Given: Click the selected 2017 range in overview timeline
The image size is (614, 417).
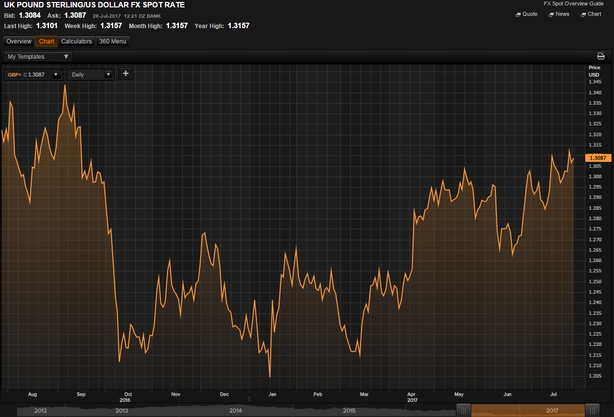Looking at the screenshot, I should pos(528,411).
